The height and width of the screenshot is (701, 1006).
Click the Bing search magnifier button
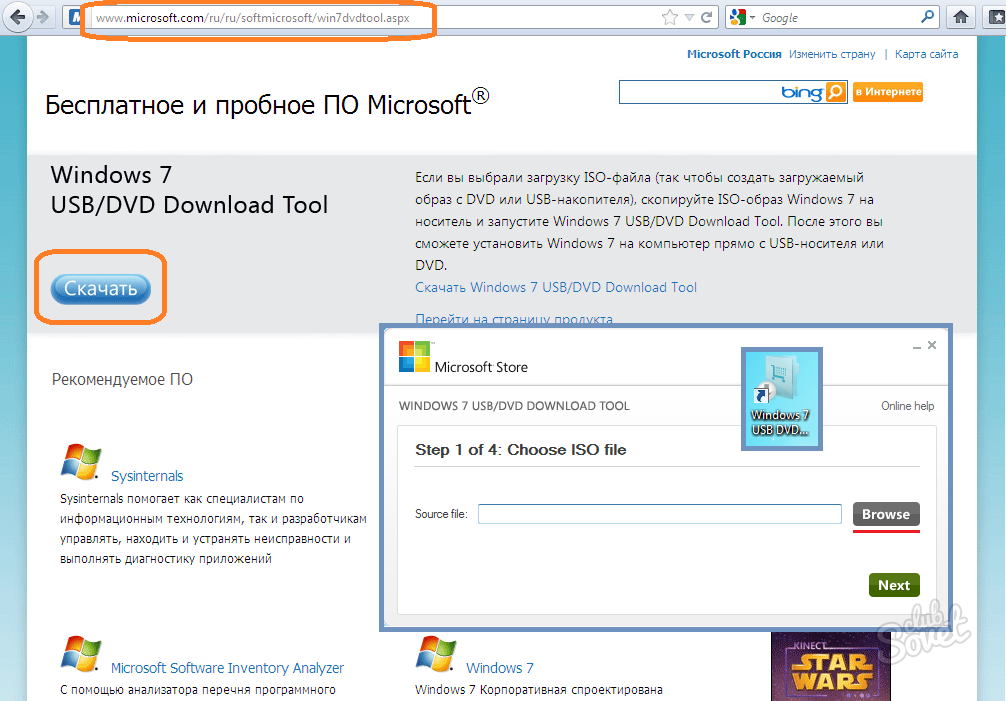(836, 92)
